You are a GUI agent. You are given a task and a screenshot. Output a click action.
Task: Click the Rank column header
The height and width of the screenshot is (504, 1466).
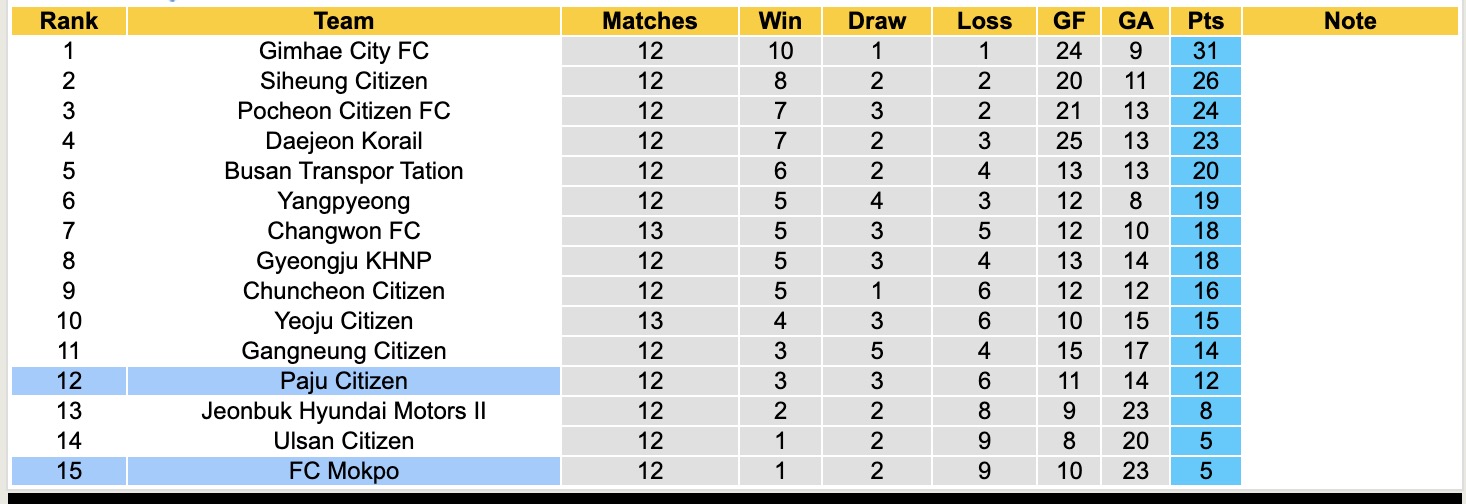point(68,21)
